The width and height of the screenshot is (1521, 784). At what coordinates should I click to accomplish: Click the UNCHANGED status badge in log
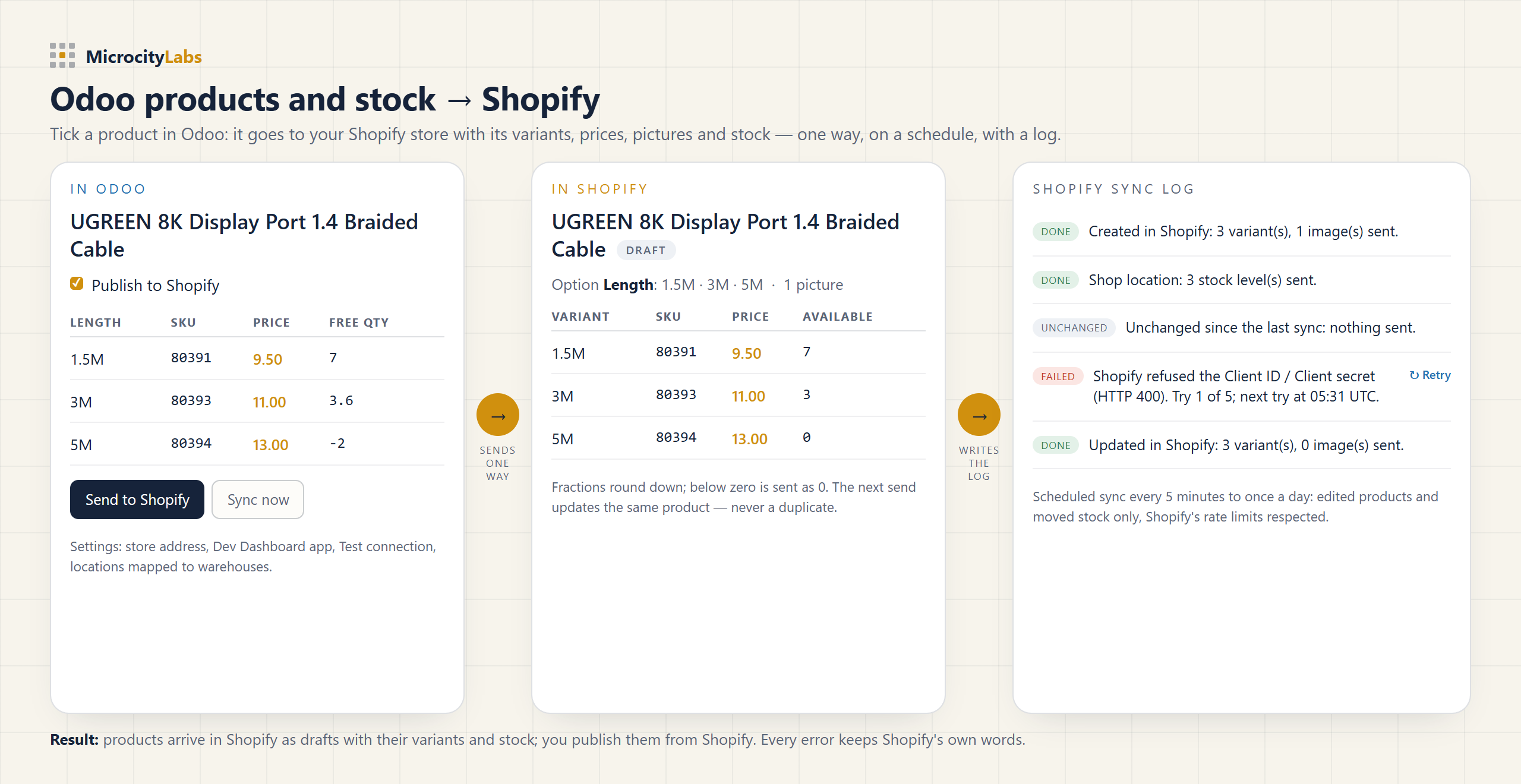coord(1074,327)
